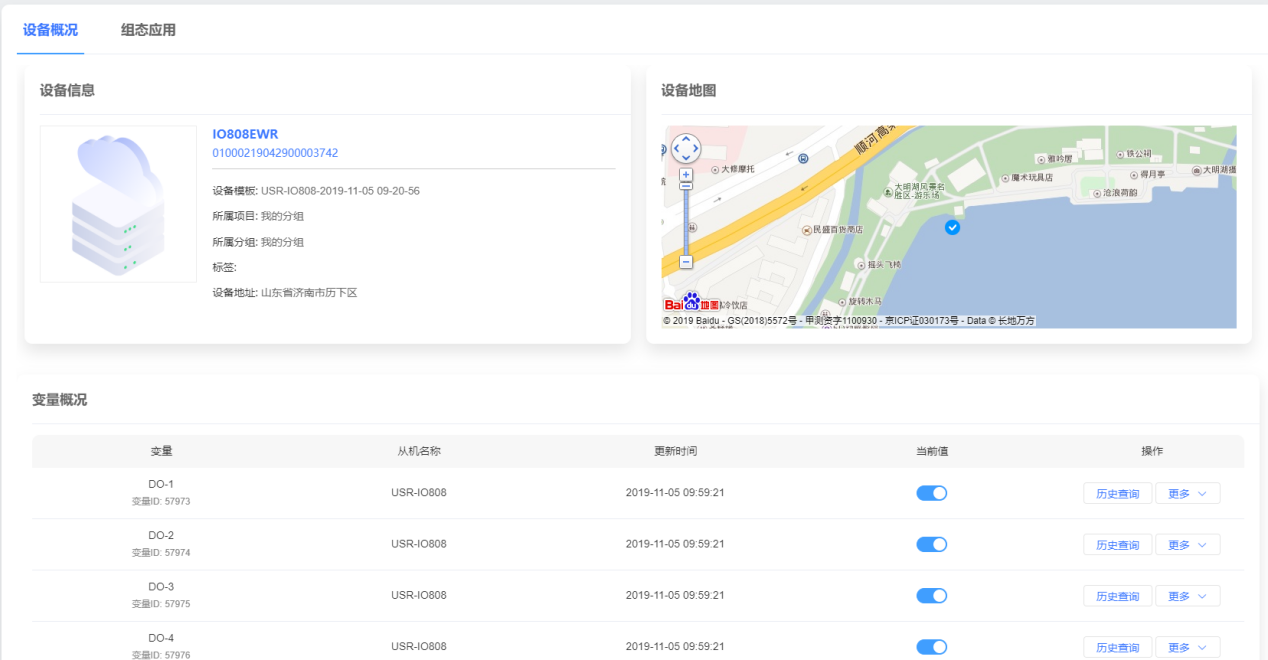Click 历史查询 in the DO-4 row
This screenshot has width=1268, height=660.
click(1117, 647)
